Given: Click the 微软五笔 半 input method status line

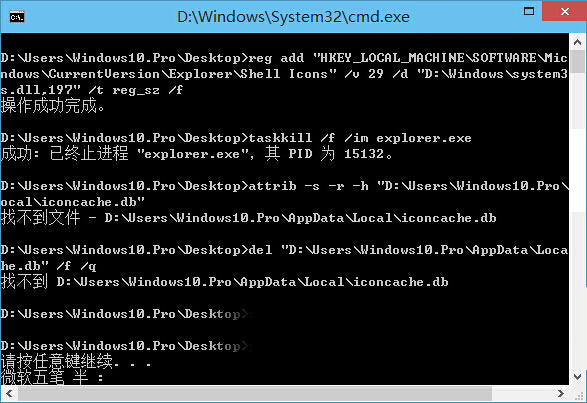Looking at the screenshot, I should (52, 377).
